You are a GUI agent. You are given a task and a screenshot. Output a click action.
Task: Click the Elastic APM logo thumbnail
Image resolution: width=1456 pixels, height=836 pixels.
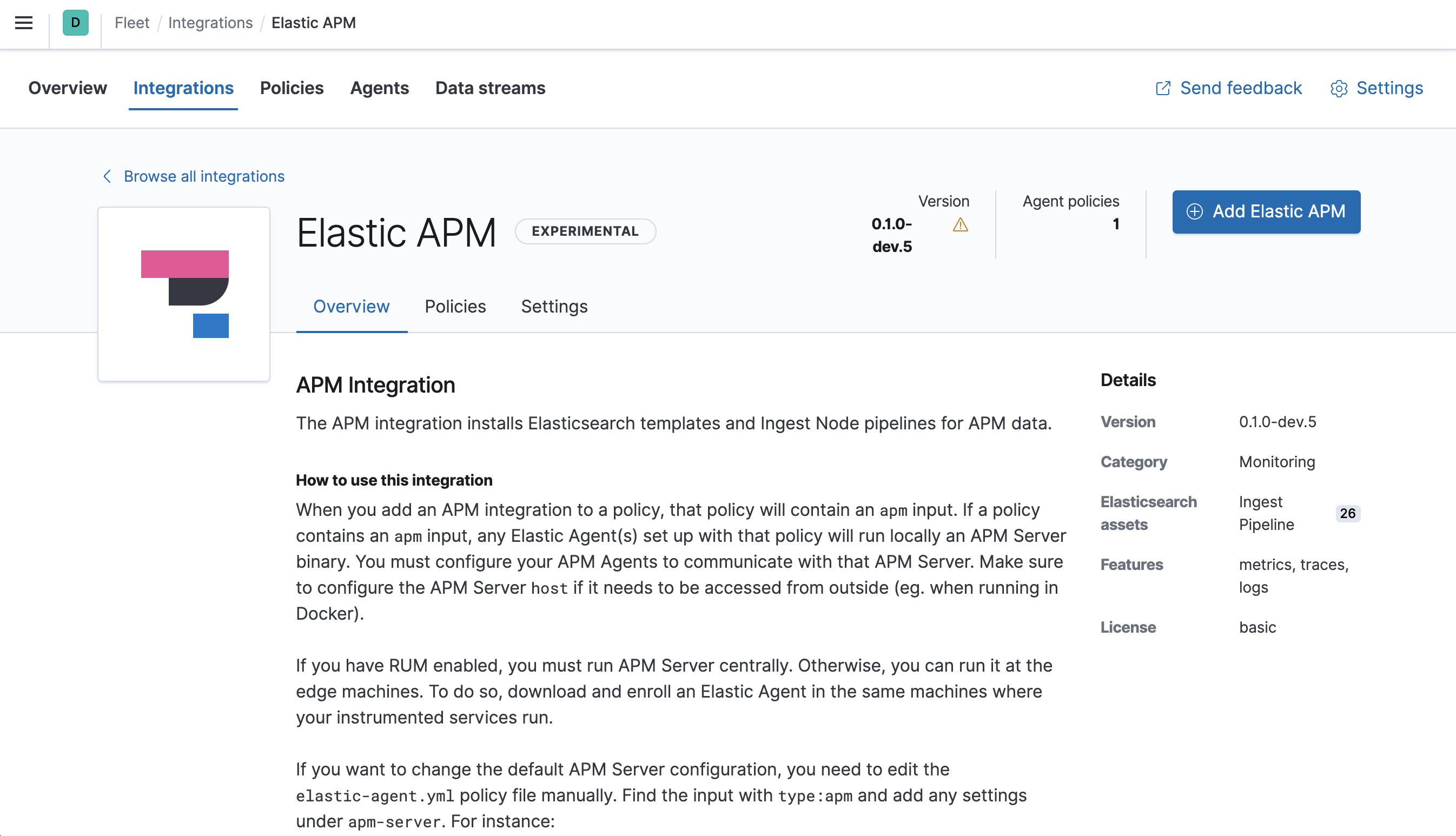(x=183, y=294)
